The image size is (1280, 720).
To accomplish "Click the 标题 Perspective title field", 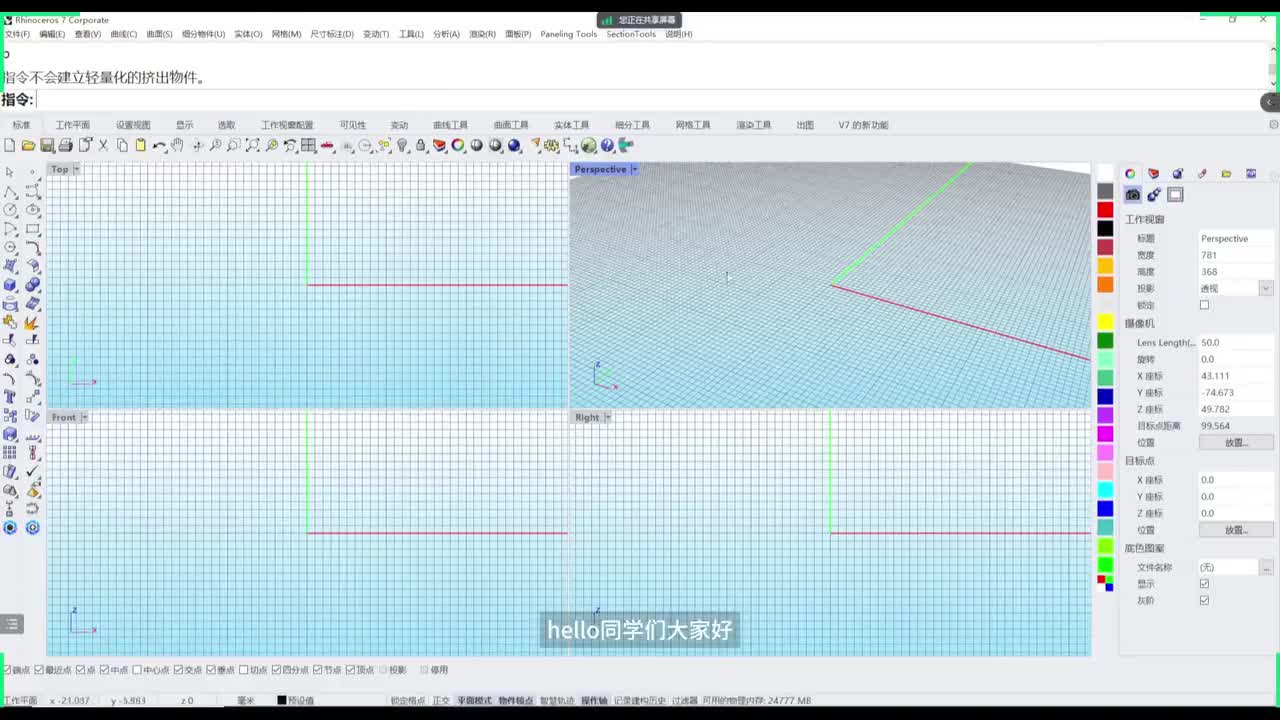I will coord(1236,238).
